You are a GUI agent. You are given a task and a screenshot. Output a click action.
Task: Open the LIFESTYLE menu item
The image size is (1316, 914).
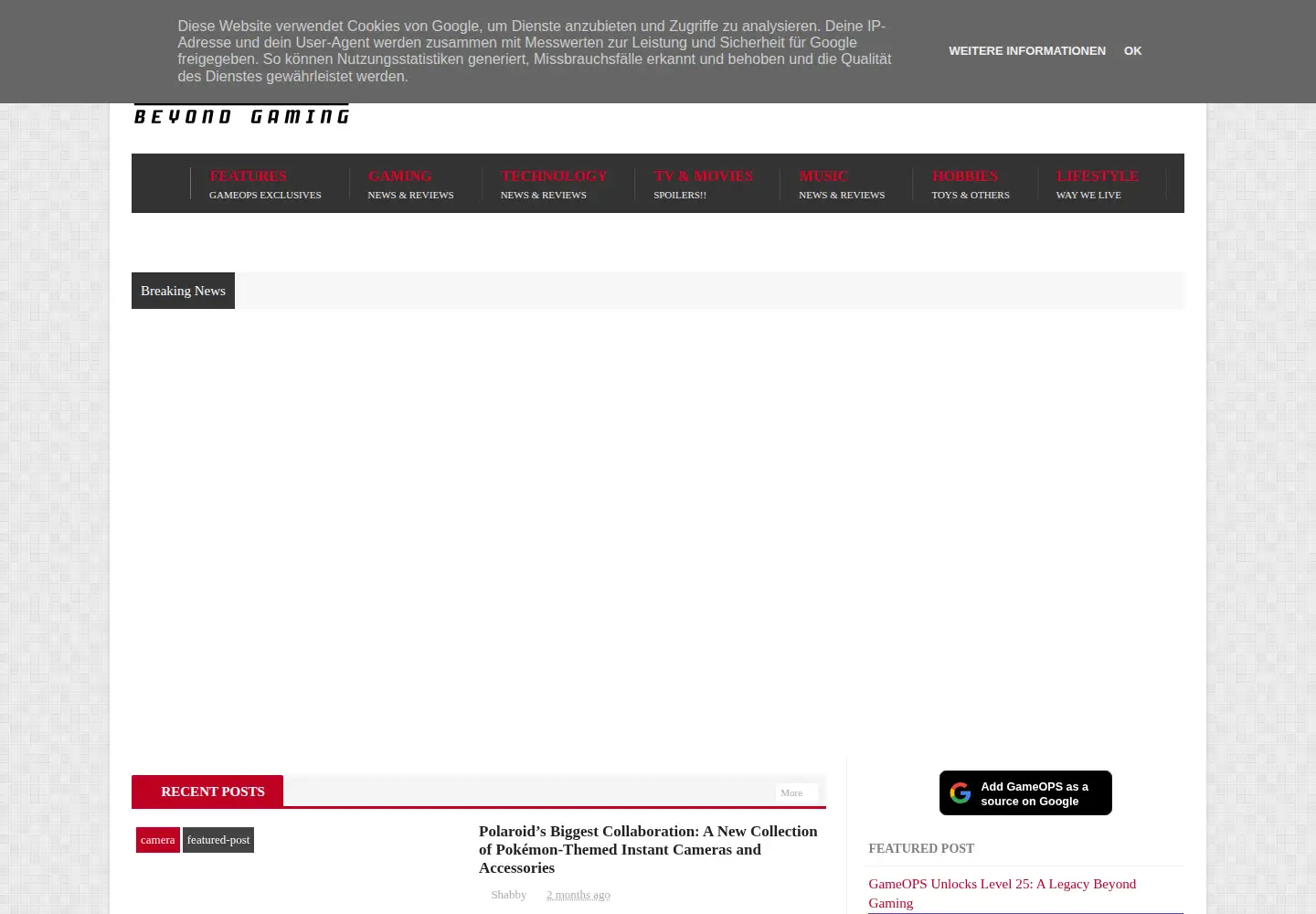click(1098, 184)
